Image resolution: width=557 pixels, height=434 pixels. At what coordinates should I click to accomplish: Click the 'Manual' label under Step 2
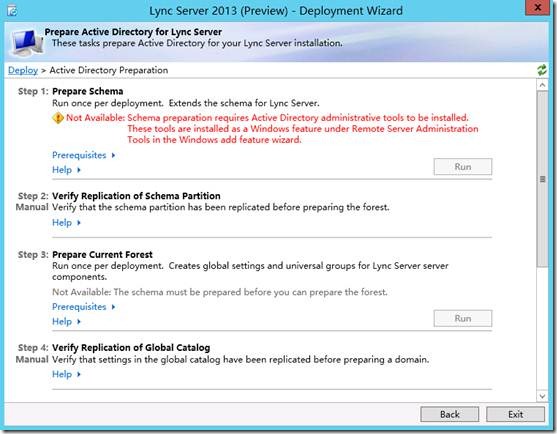[32, 207]
